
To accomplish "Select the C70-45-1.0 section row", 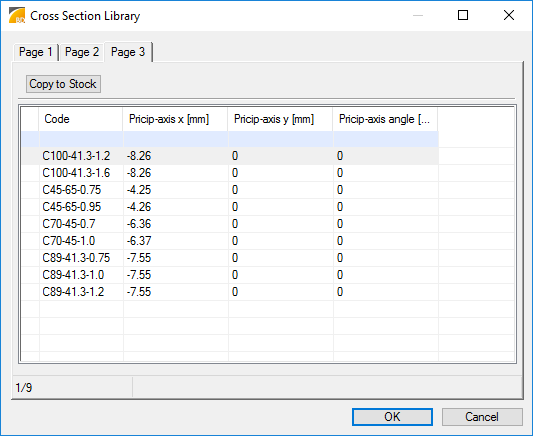I will coord(230,241).
